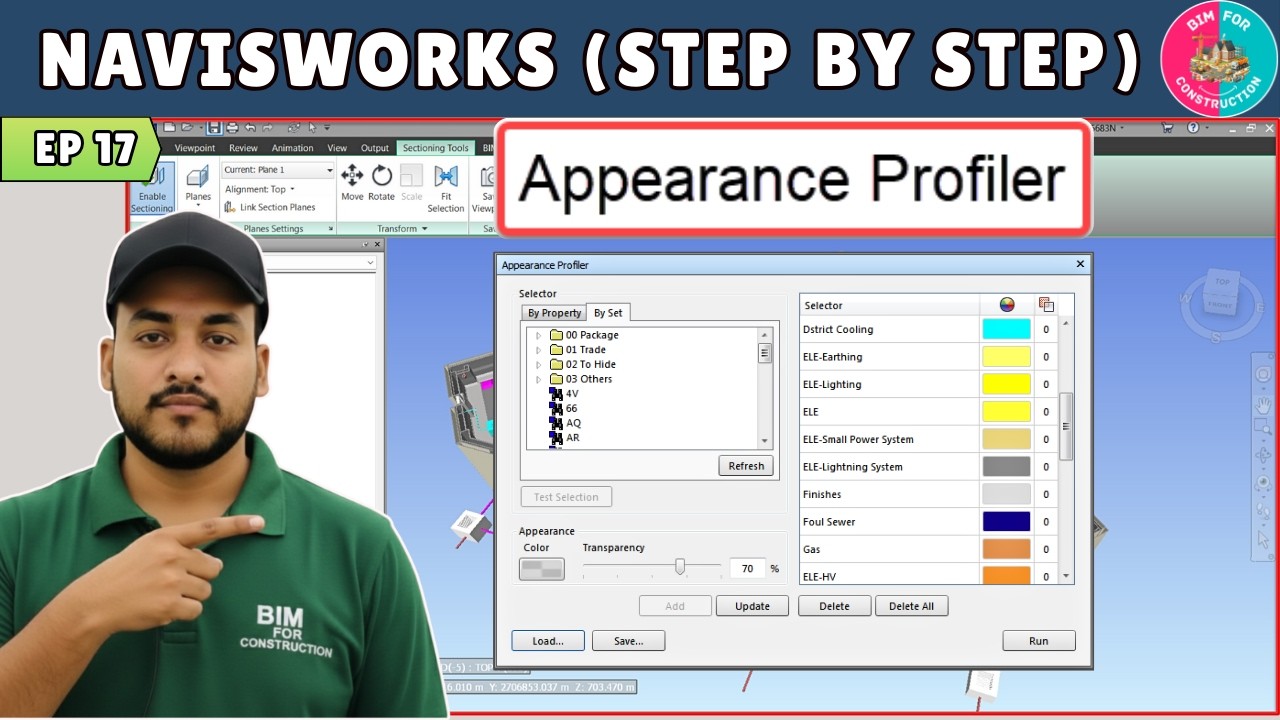Open the Output ribbon tab
1280x720 pixels.
point(375,148)
